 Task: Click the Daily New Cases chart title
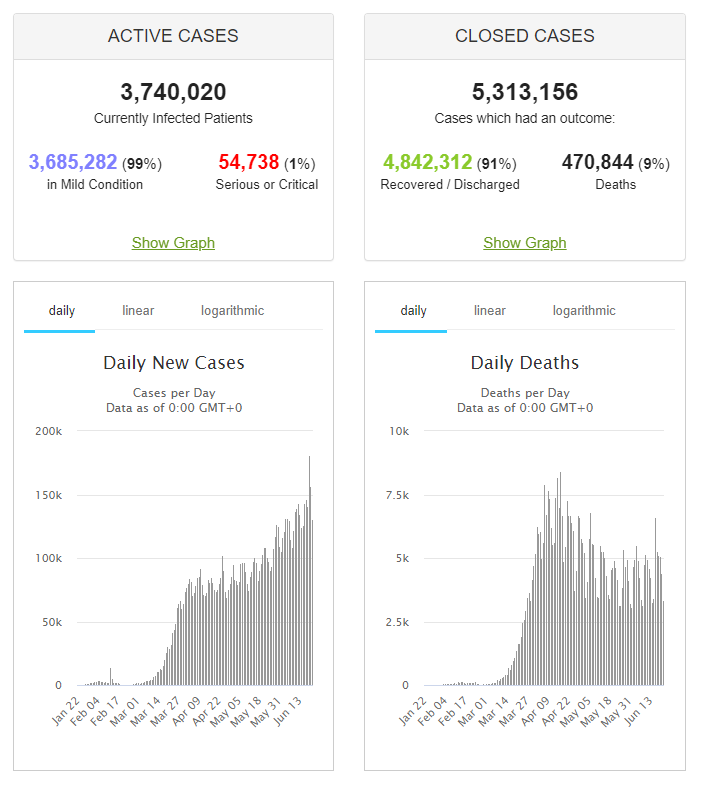173,362
